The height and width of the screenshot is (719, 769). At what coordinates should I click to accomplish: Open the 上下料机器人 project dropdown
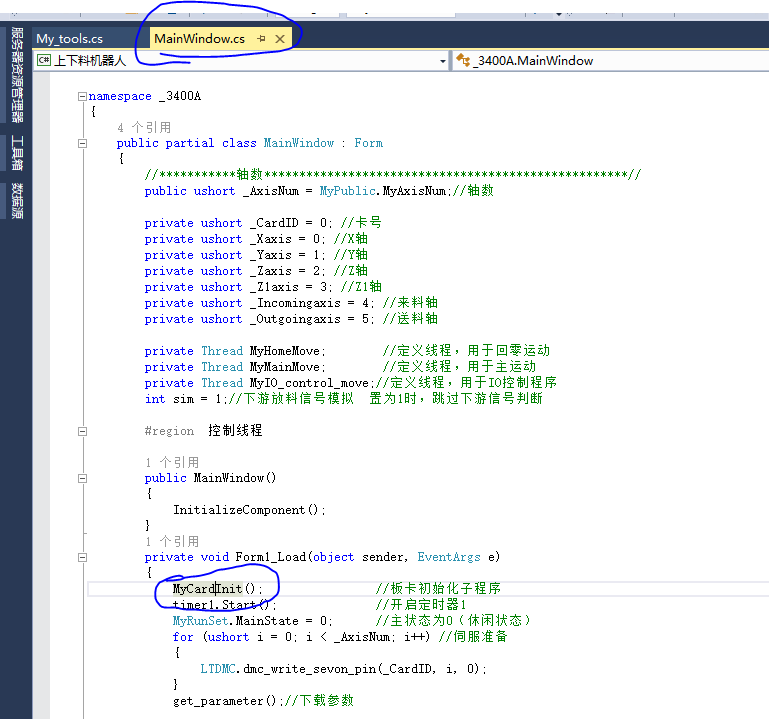point(442,61)
